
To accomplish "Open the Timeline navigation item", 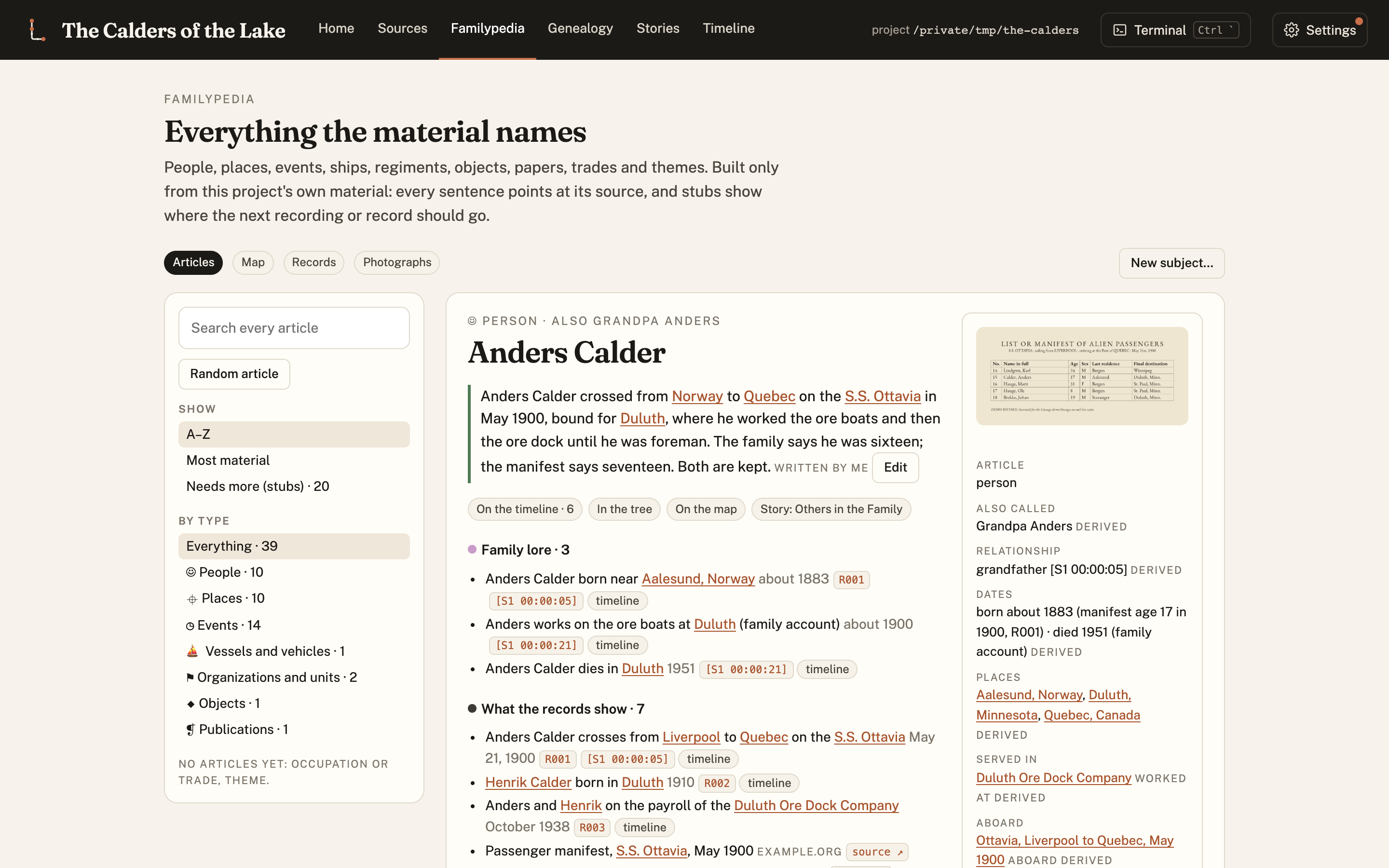I will pyautogui.click(x=728, y=28).
